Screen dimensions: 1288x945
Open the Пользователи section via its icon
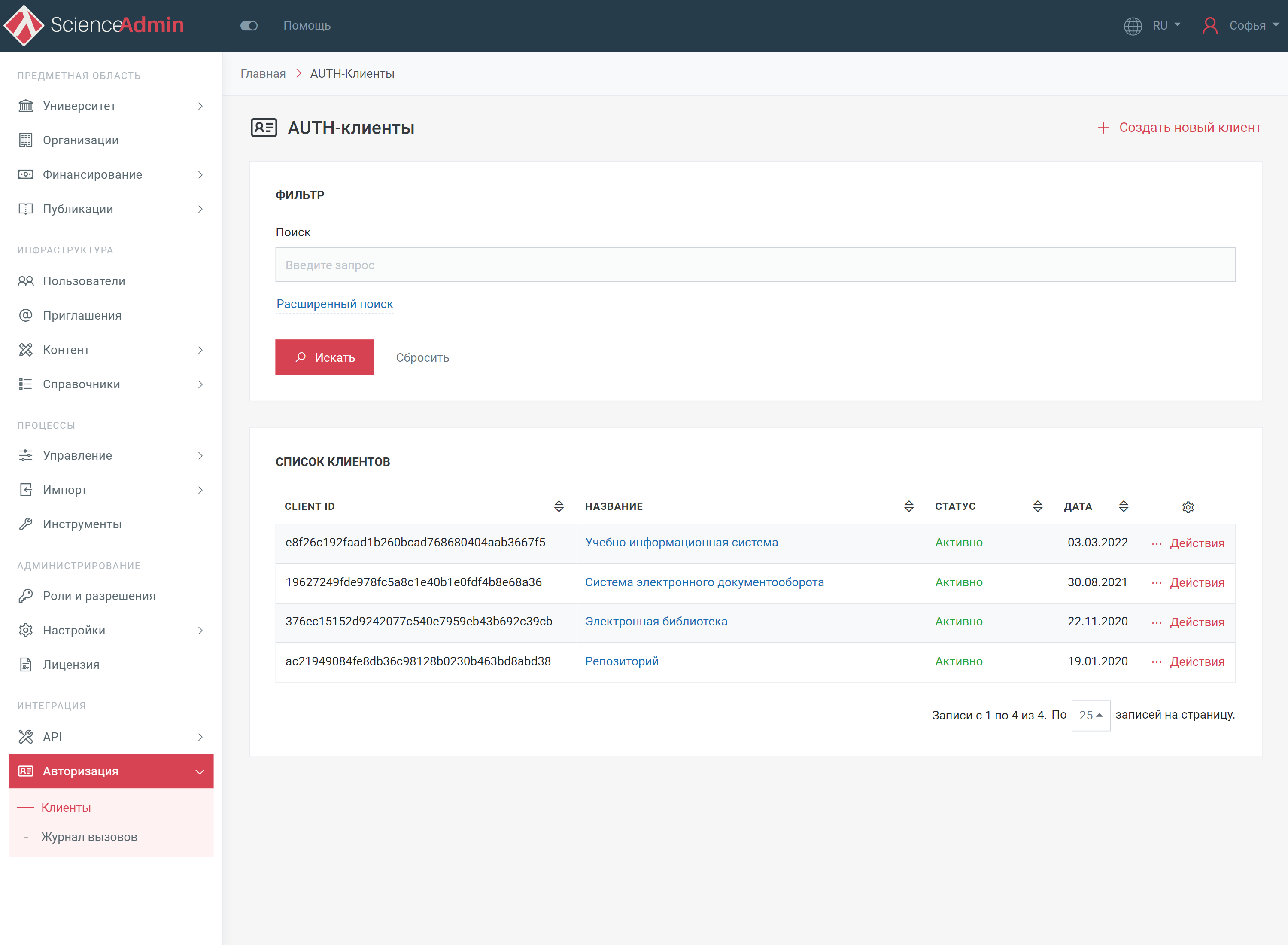pos(26,281)
